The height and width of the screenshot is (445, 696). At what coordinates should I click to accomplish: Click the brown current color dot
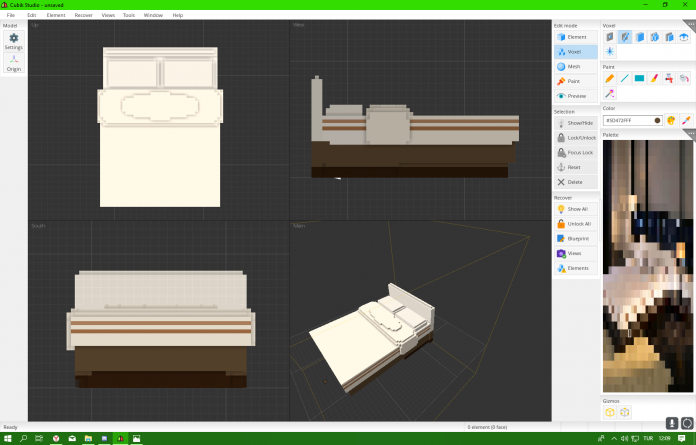click(657, 120)
